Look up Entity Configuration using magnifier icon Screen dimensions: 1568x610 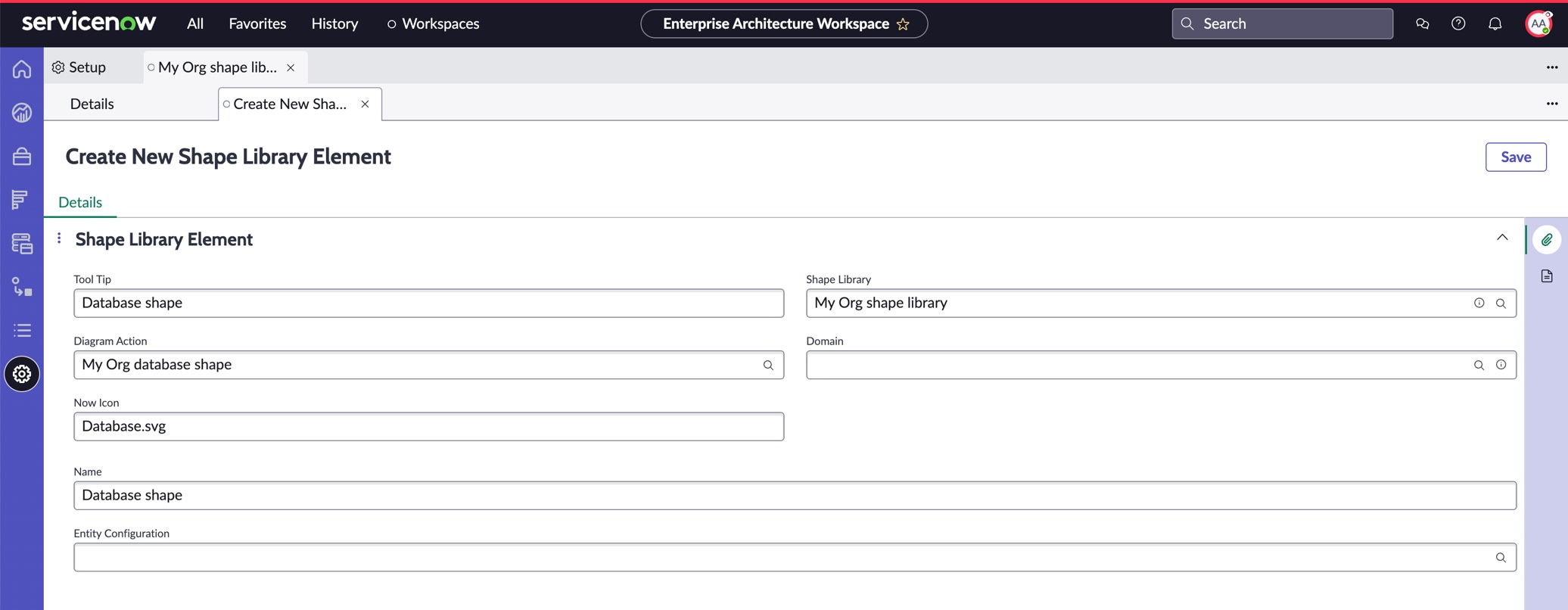(1501, 558)
